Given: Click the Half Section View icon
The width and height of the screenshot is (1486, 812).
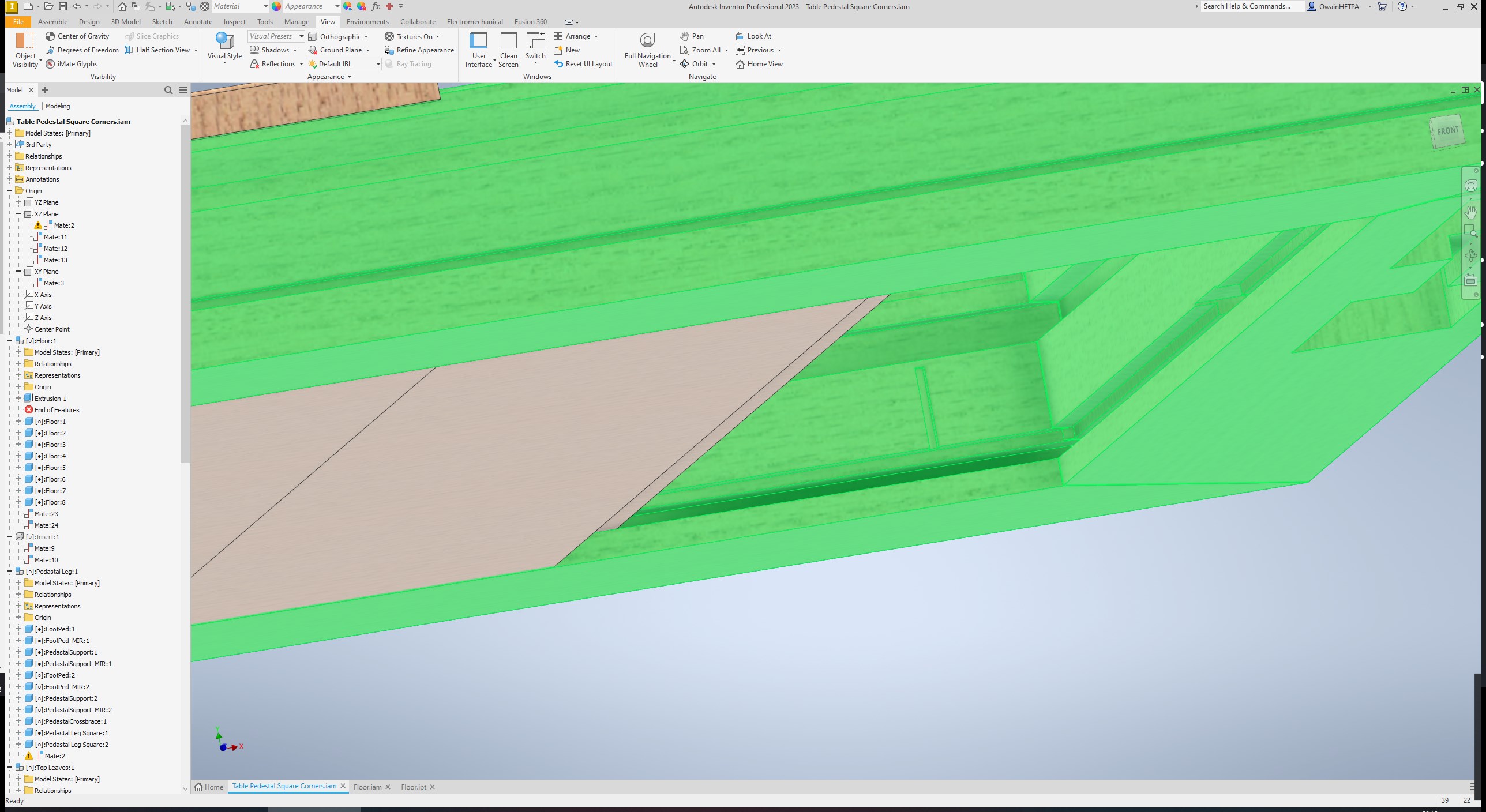Looking at the screenshot, I should point(129,50).
